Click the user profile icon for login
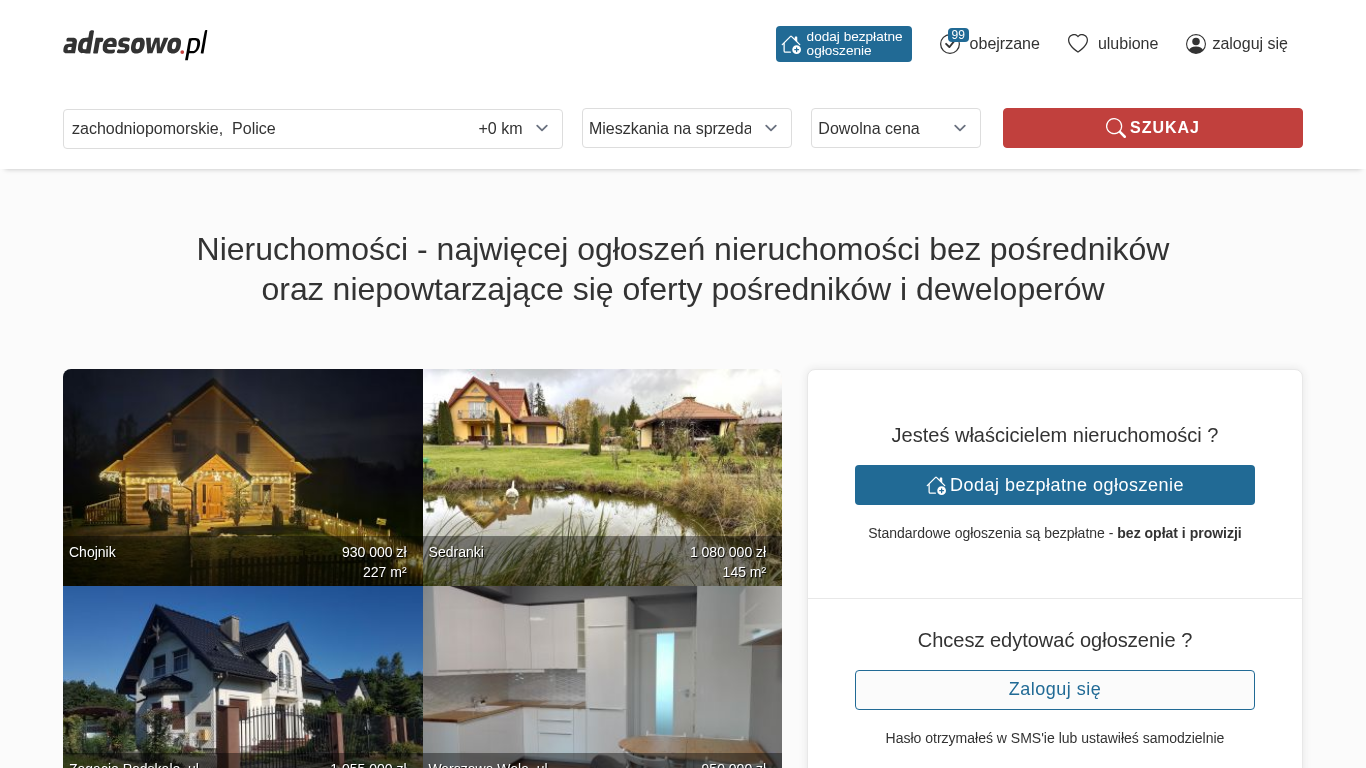Image resolution: width=1366 pixels, height=768 pixels. [x=1195, y=44]
